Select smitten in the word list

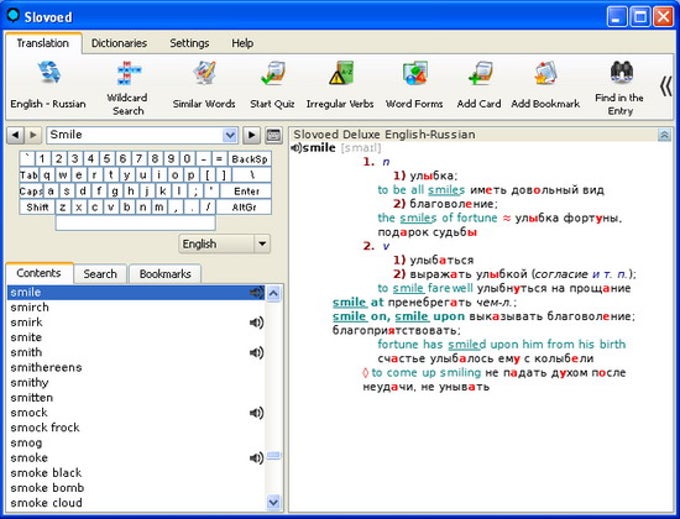136,398
